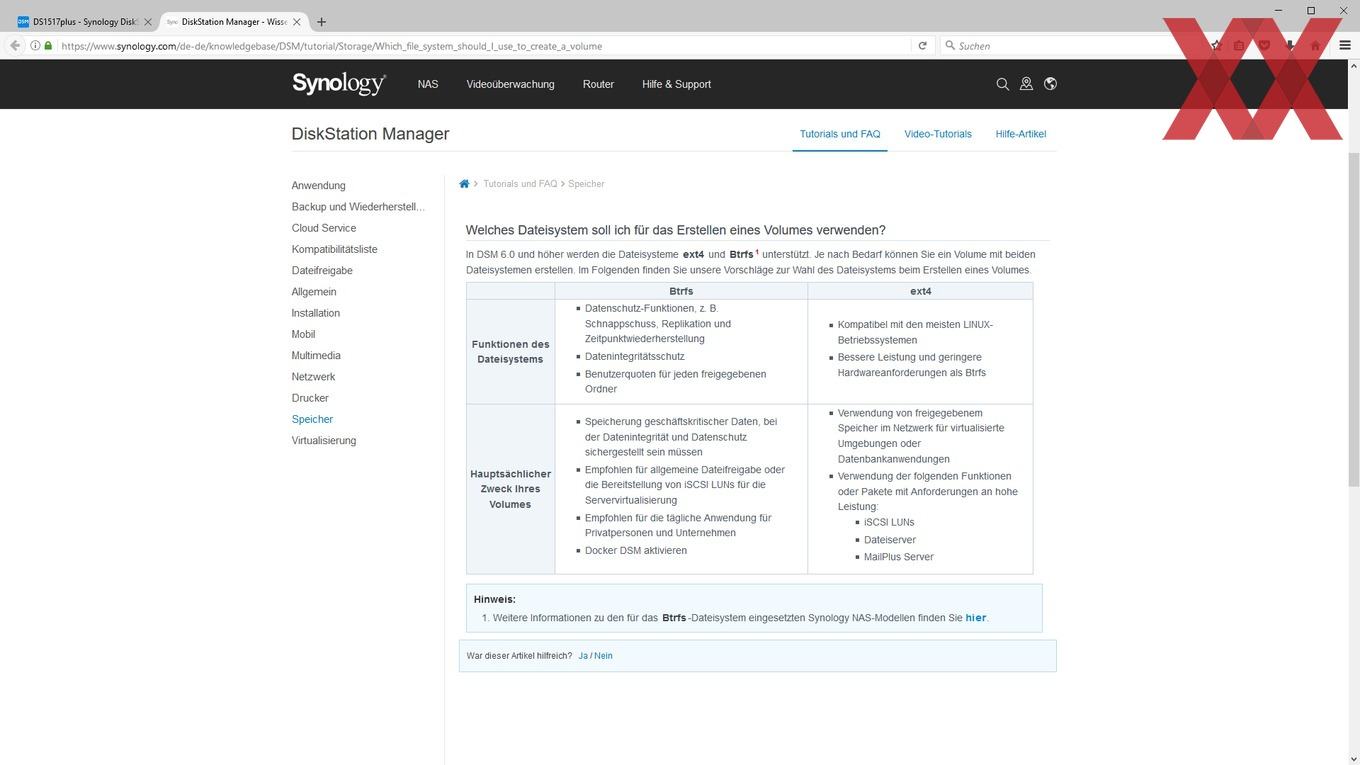The height and width of the screenshot is (765, 1360).
Task: Click the DiskStation Manager page heading
Action: (x=370, y=134)
